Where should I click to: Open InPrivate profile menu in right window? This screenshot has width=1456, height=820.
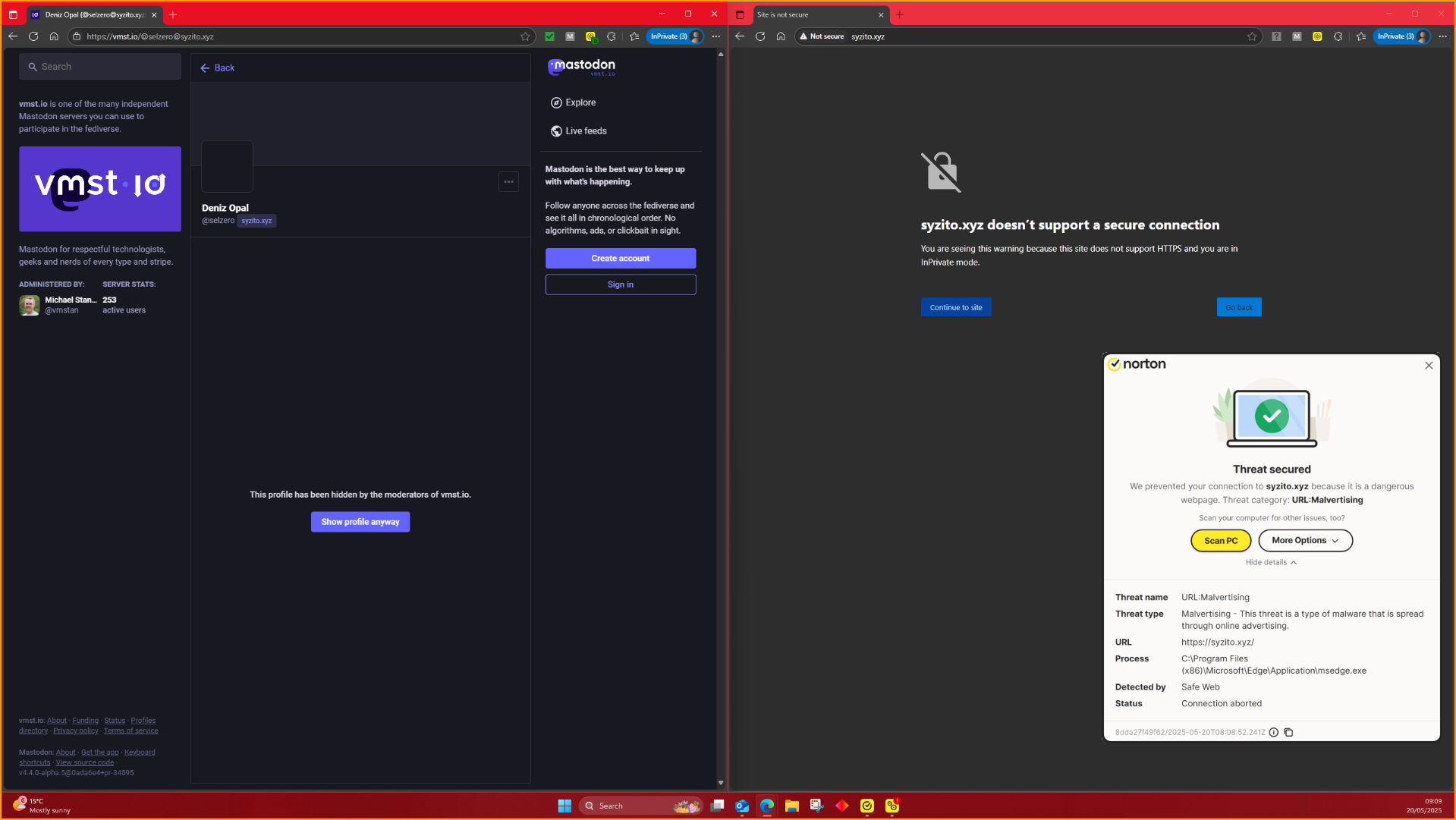pyautogui.click(x=1401, y=36)
